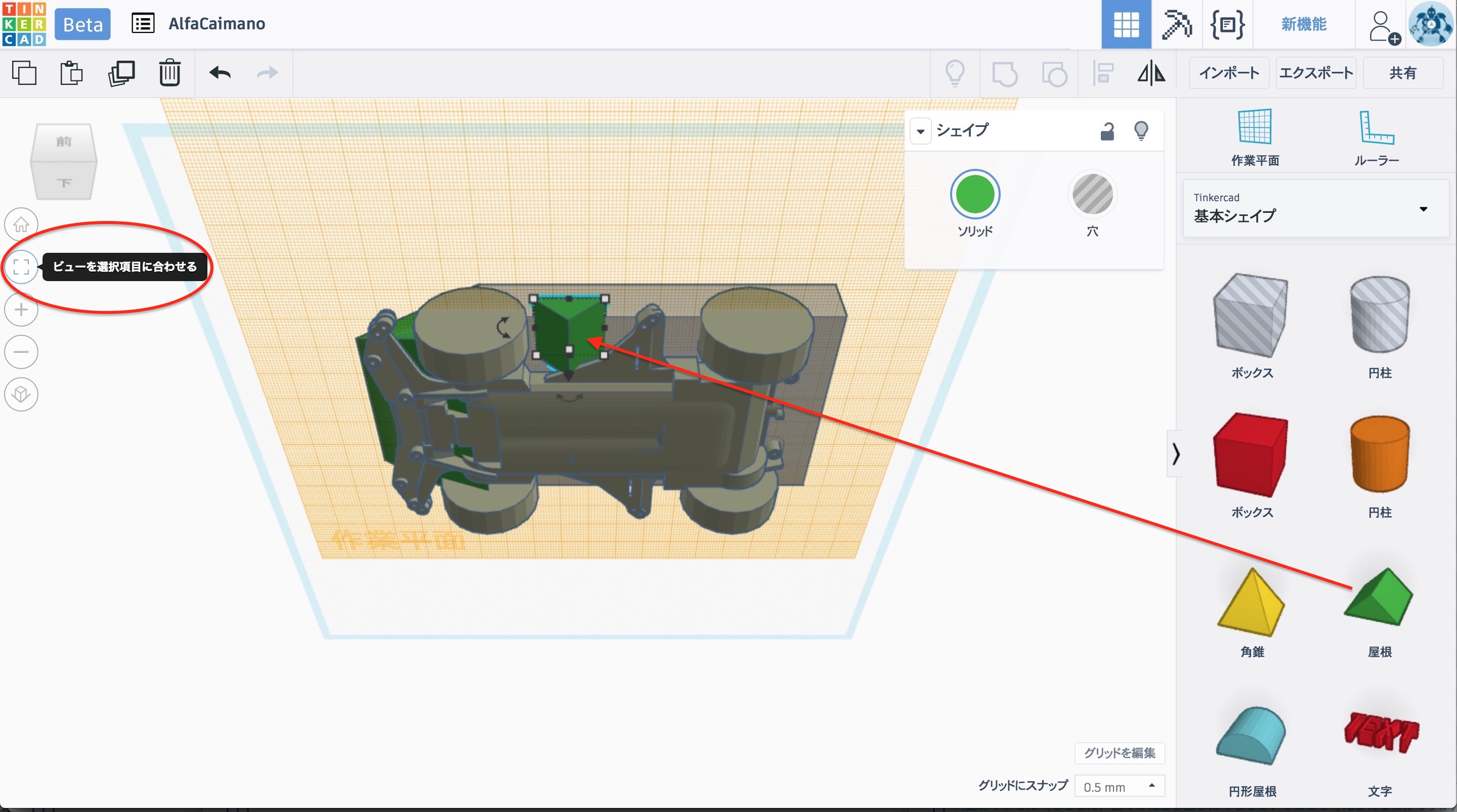Click the グリッドを編集 button
This screenshot has height=812, width=1457.
(x=1120, y=753)
